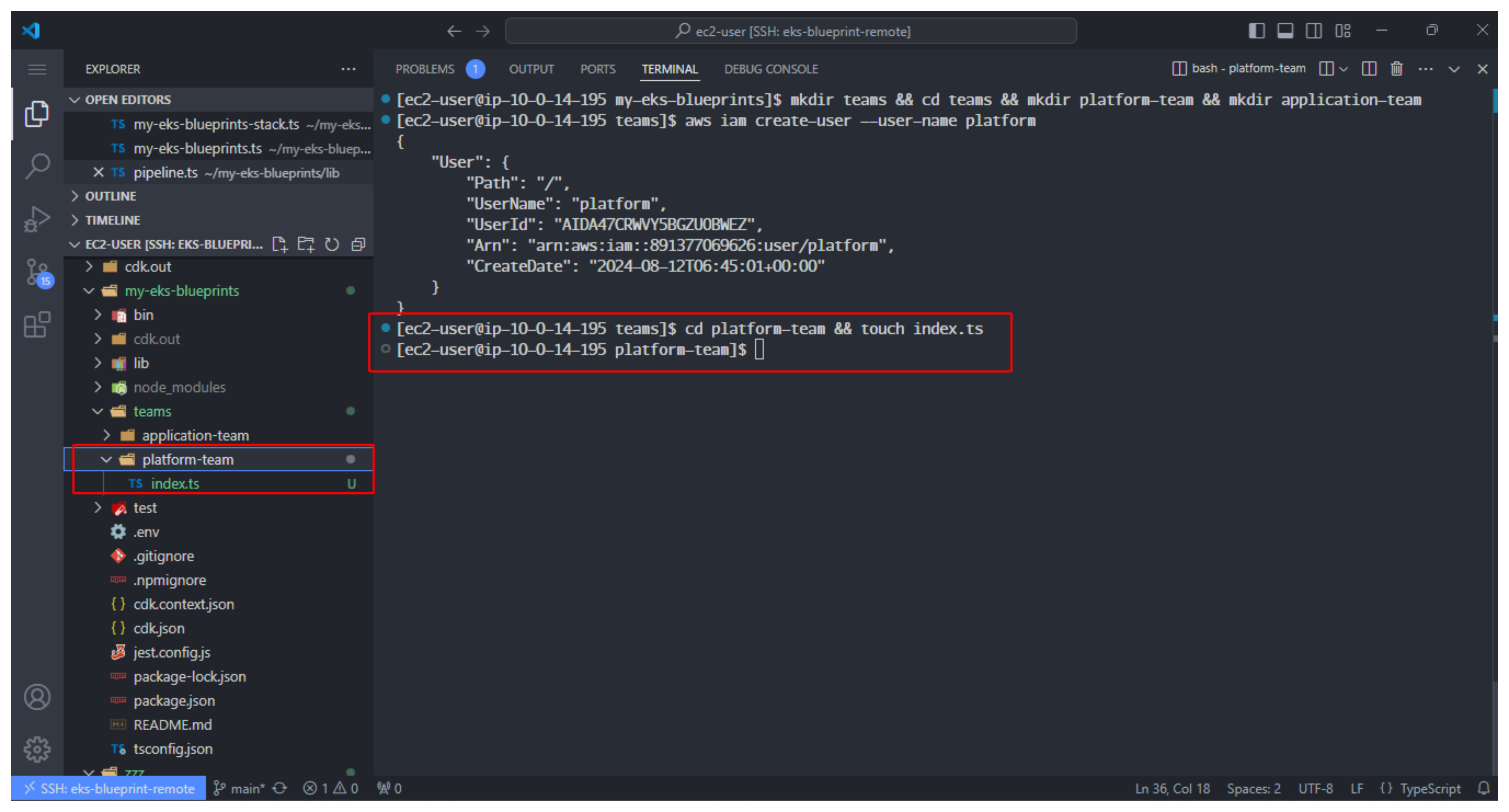Image resolution: width=1509 pixels, height=812 pixels.
Task: Toggle the Secondary Side Bar layout control
Action: coord(1313,30)
